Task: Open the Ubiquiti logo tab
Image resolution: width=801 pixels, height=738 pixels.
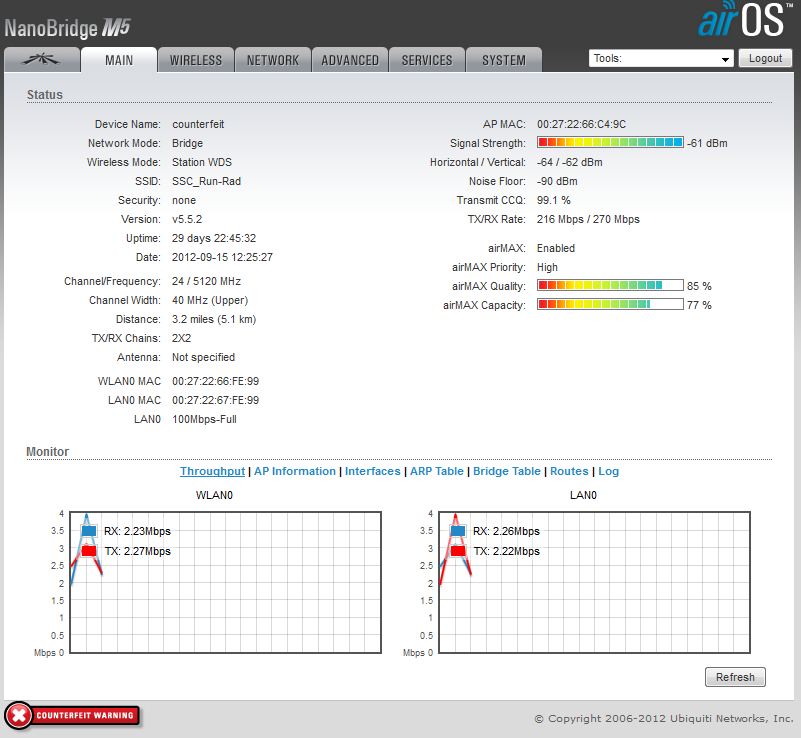Action: [x=41, y=60]
